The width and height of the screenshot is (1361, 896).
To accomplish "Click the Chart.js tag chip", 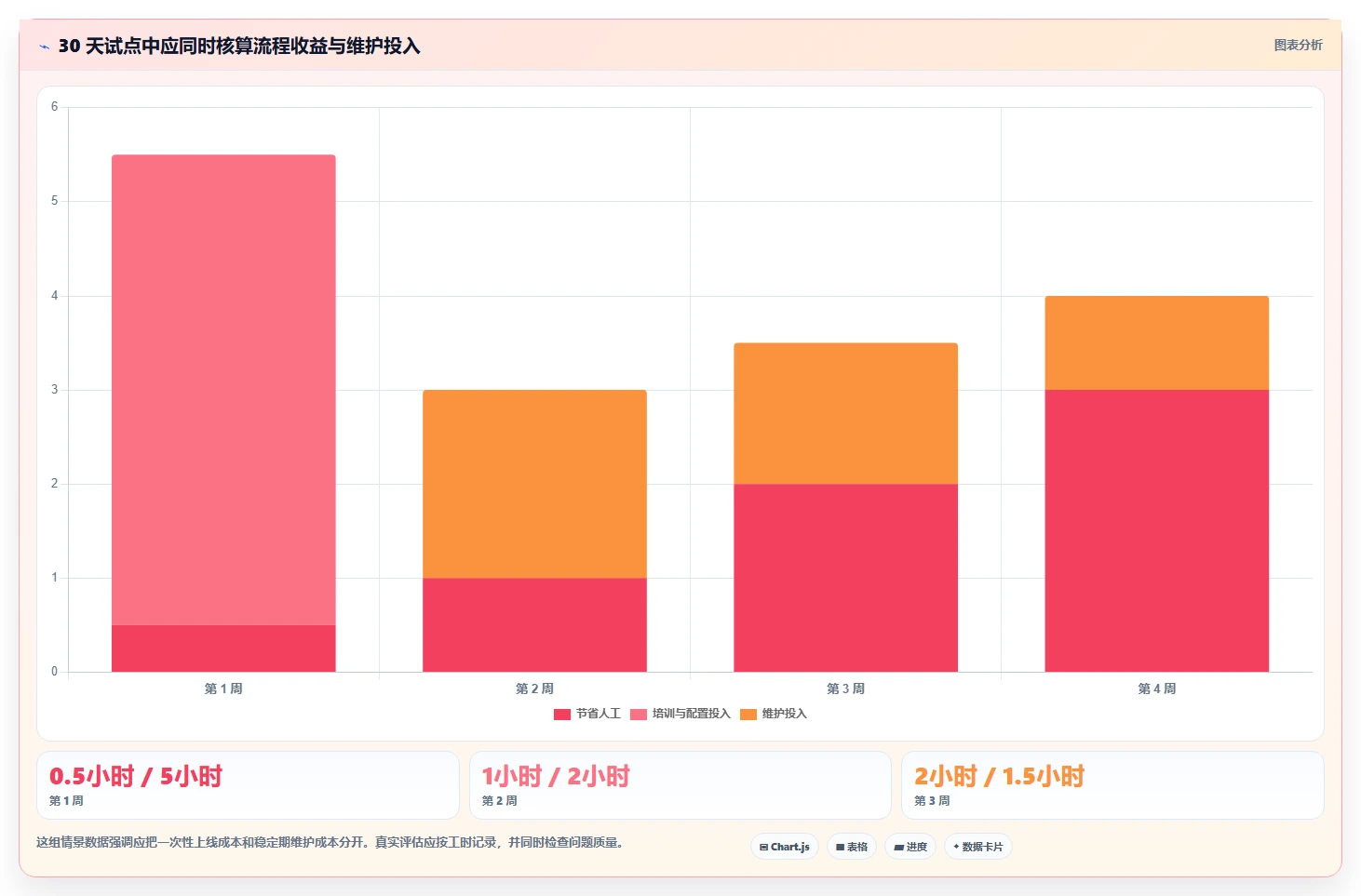I will coord(785,847).
